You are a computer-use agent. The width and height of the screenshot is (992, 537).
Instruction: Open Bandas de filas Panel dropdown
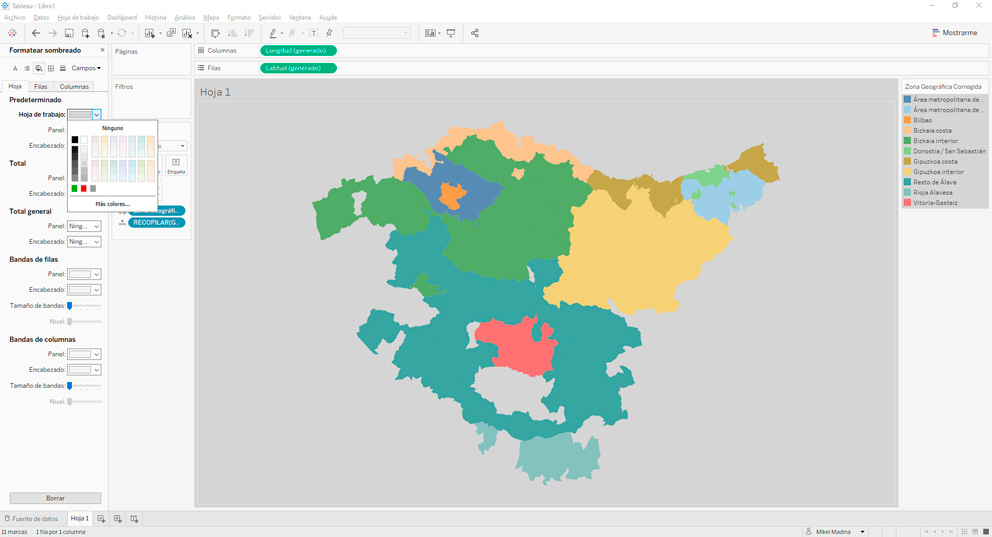84,274
